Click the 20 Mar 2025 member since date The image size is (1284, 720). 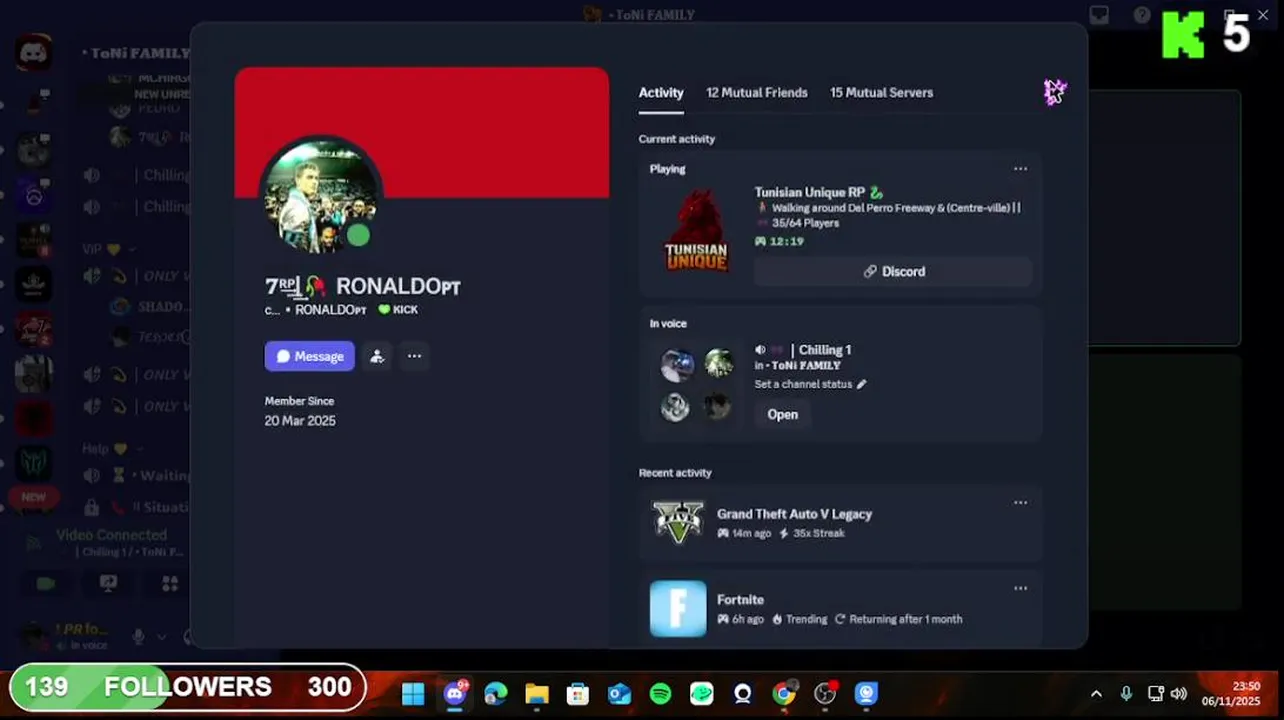click(x=300, y=421)
